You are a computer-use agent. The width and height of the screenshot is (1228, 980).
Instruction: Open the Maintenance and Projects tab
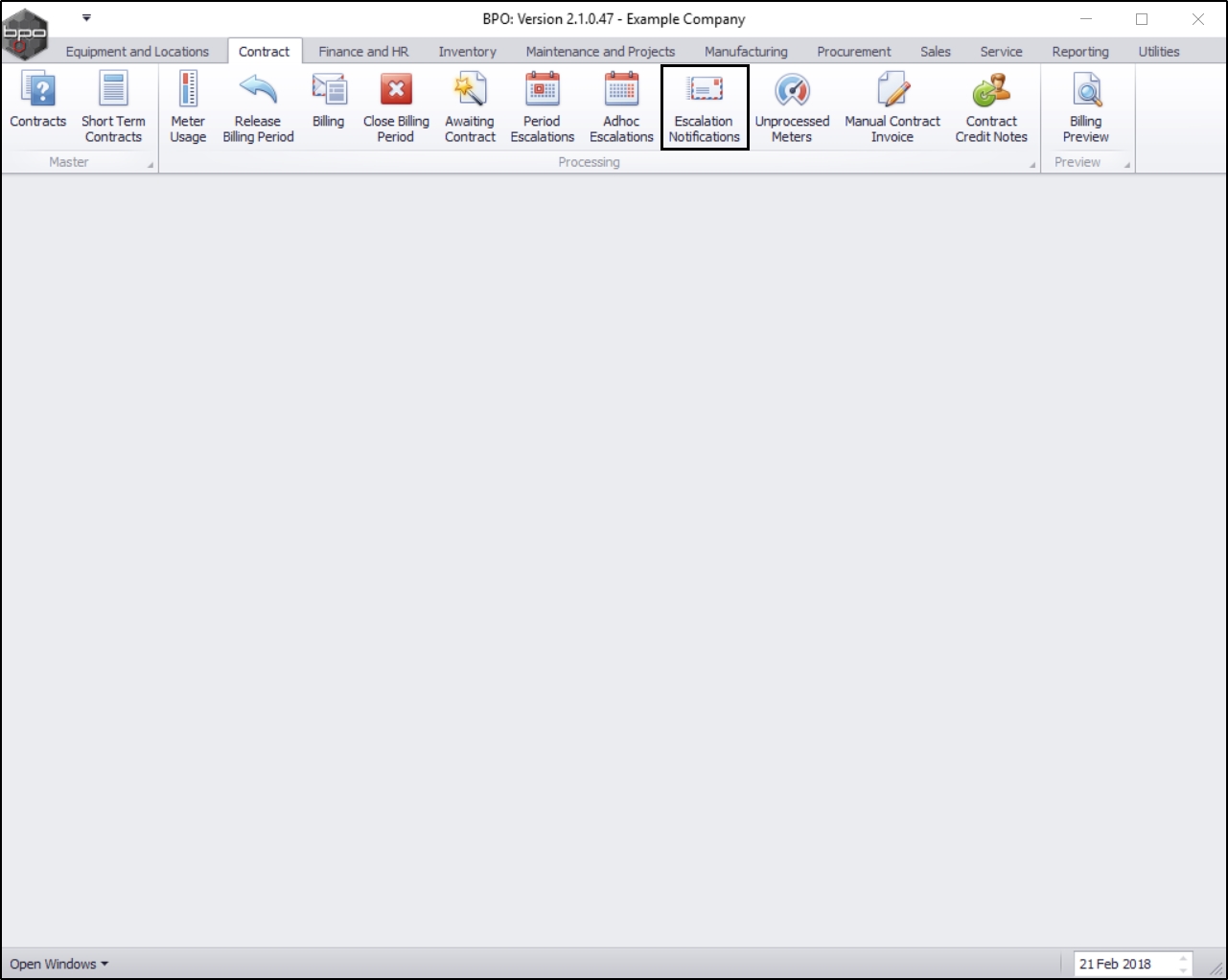pyautogui.click(x=600, y=52)
